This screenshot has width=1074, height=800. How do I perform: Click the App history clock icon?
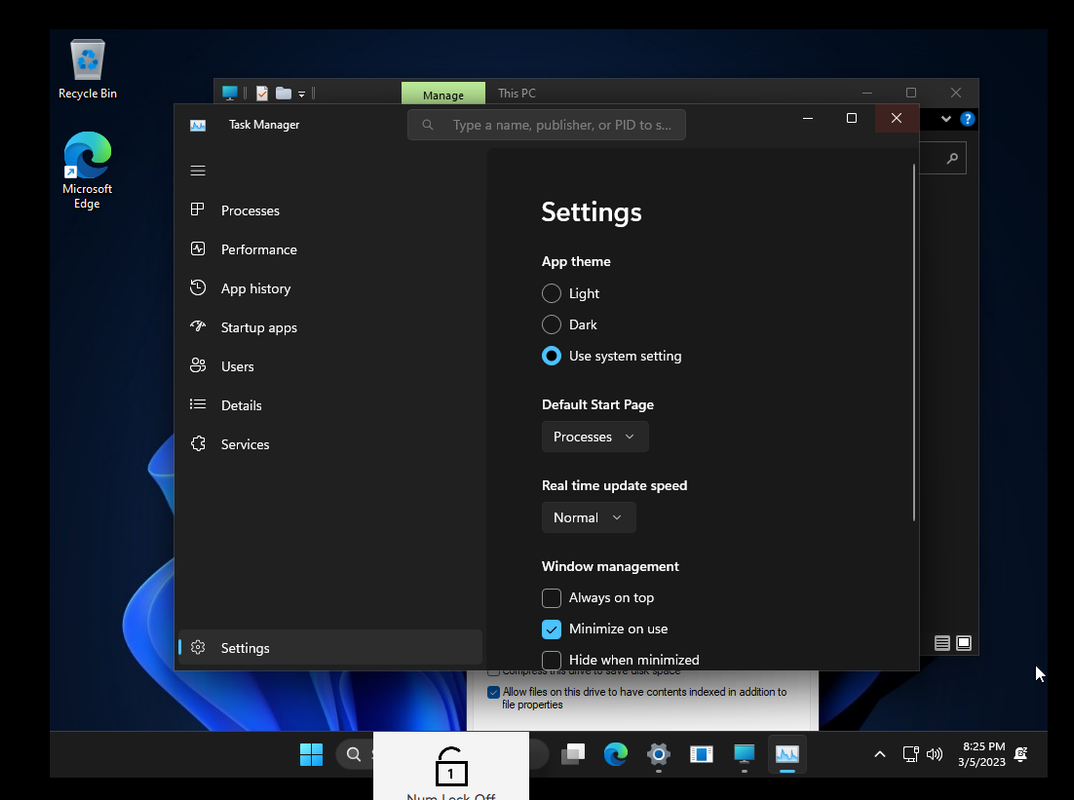198,288
